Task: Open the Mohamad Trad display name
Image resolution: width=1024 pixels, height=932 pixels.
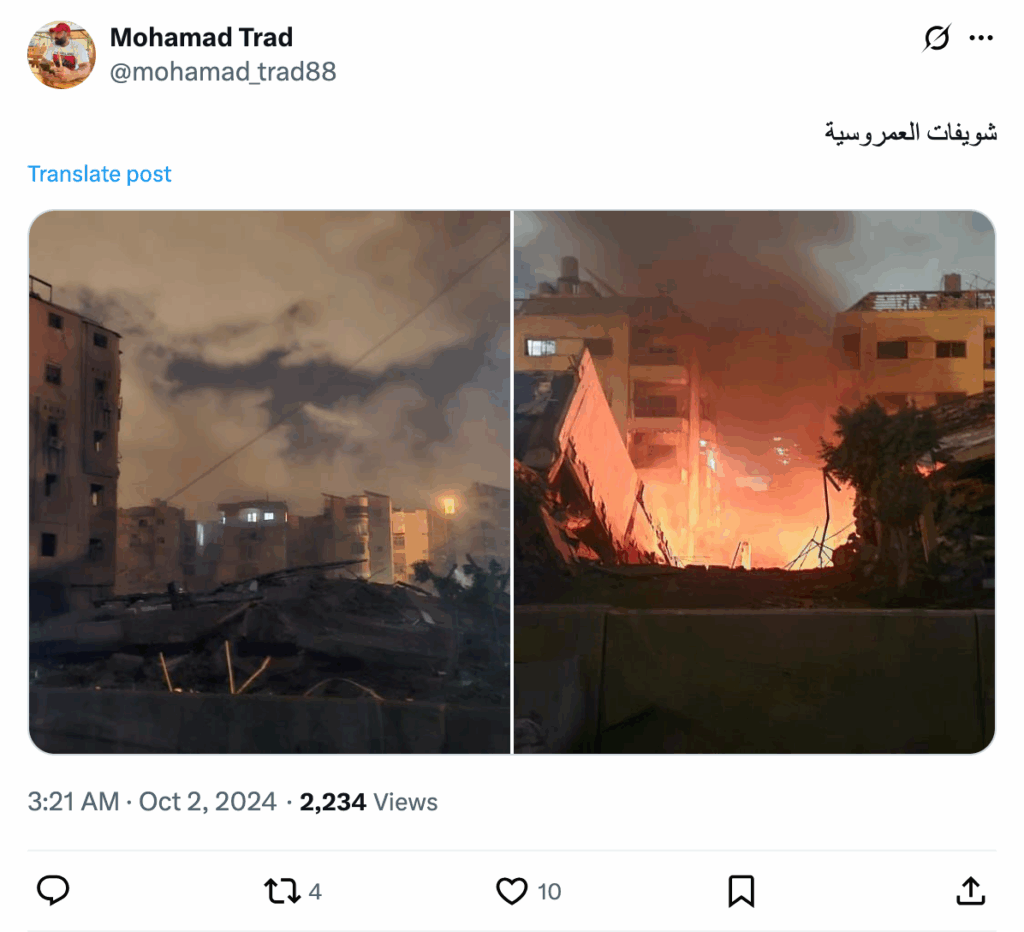Action: pos(201,37)
